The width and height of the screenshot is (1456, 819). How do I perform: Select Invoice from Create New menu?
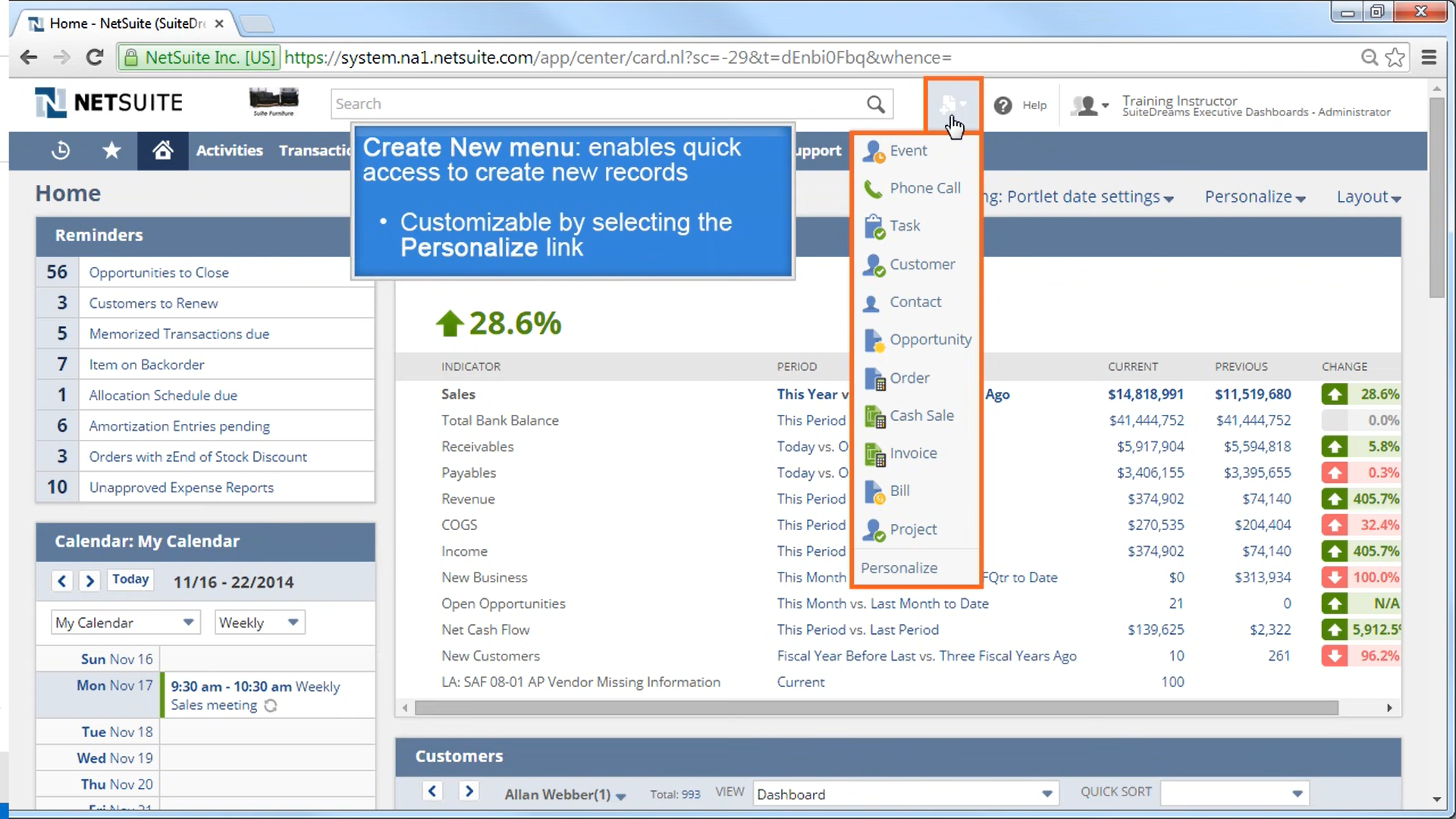click(x=916, y=453)
